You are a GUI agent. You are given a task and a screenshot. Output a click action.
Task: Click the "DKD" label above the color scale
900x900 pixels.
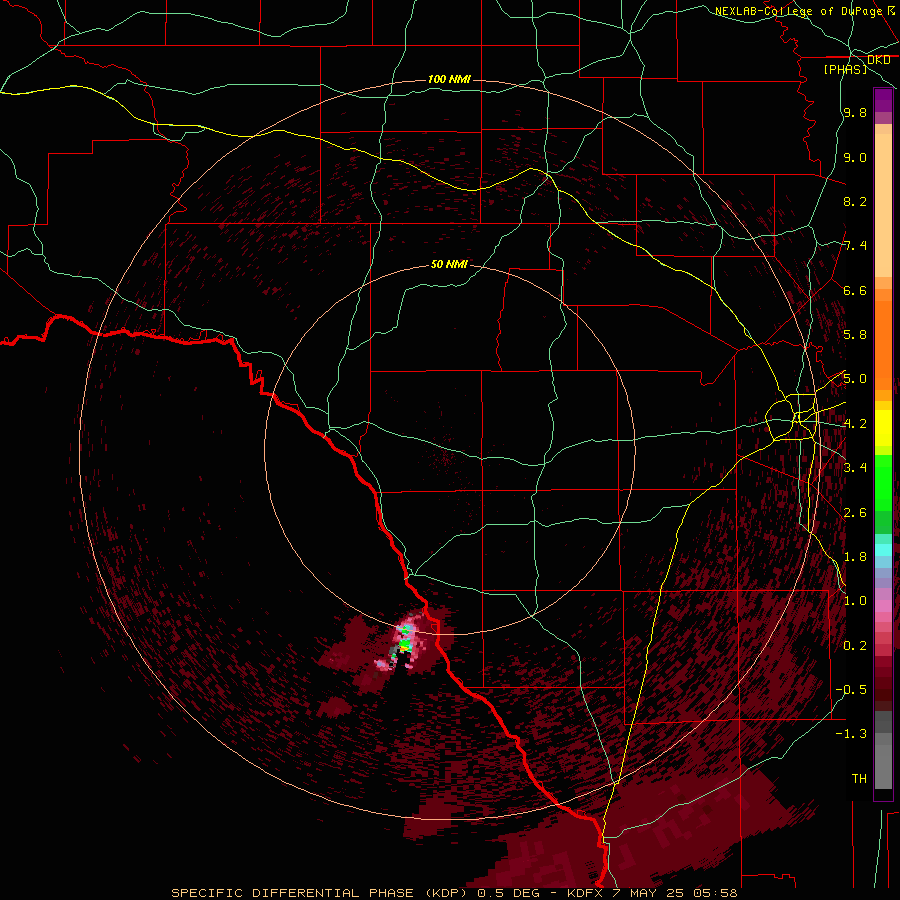click(879, 60)
